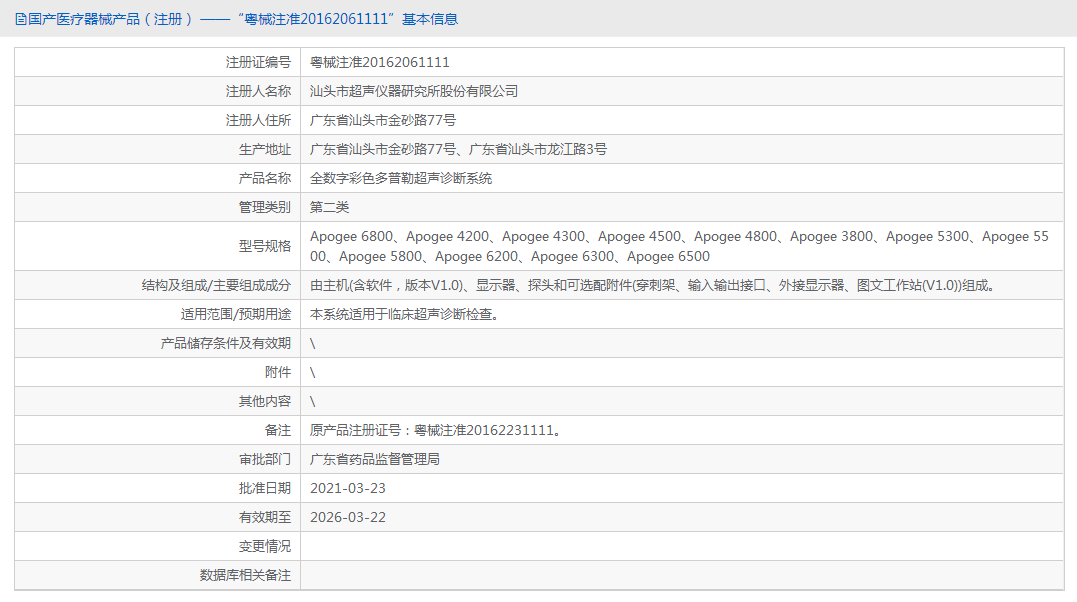
Task: Click the backslash value in the 产品储存条件及有效期 row
Action: (313, 344)
